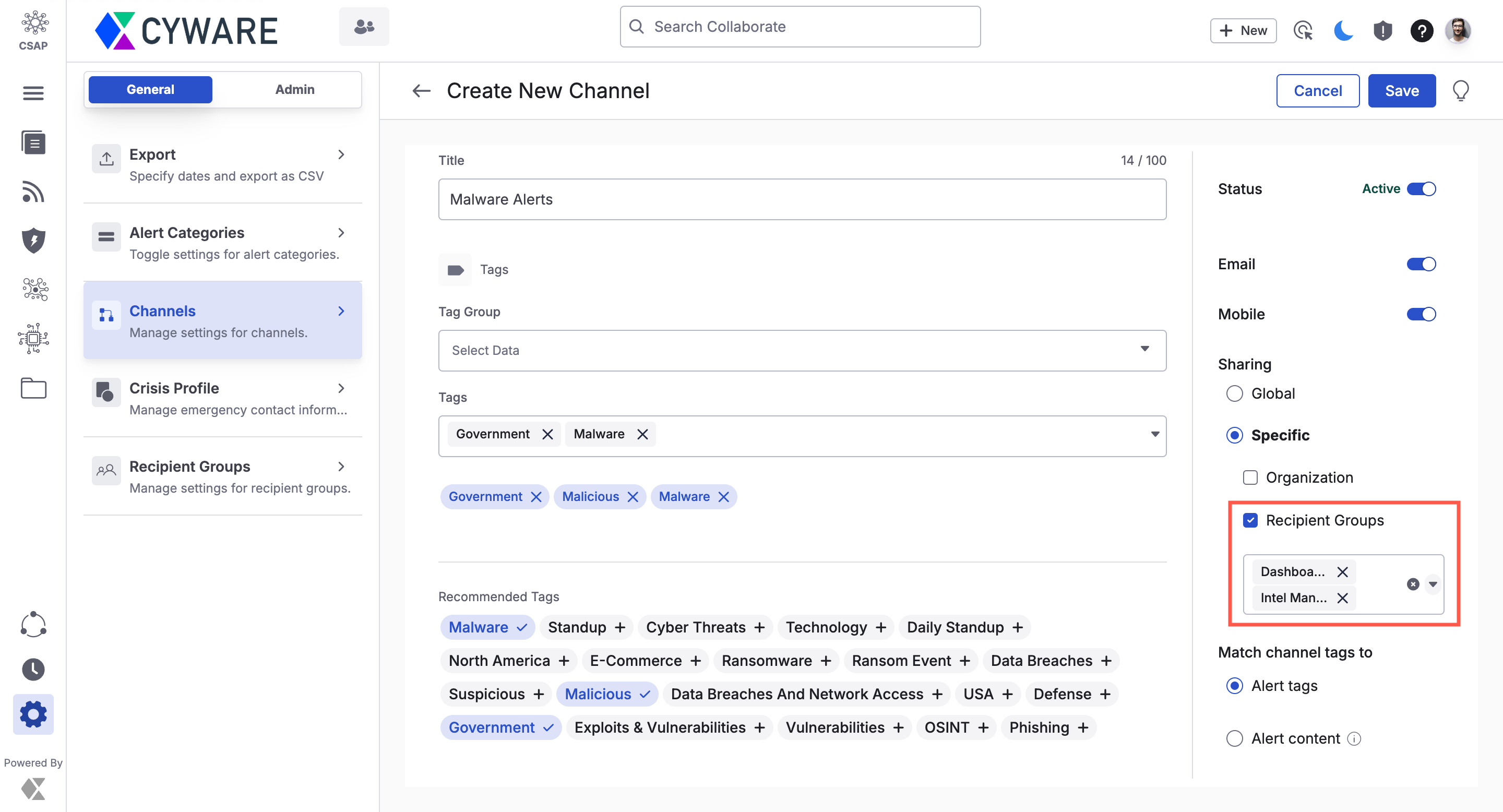The width and height of the screenshot is (1503, 812).
Task: Check the Organization checkbox
Action: click(x=1250, y=477)
